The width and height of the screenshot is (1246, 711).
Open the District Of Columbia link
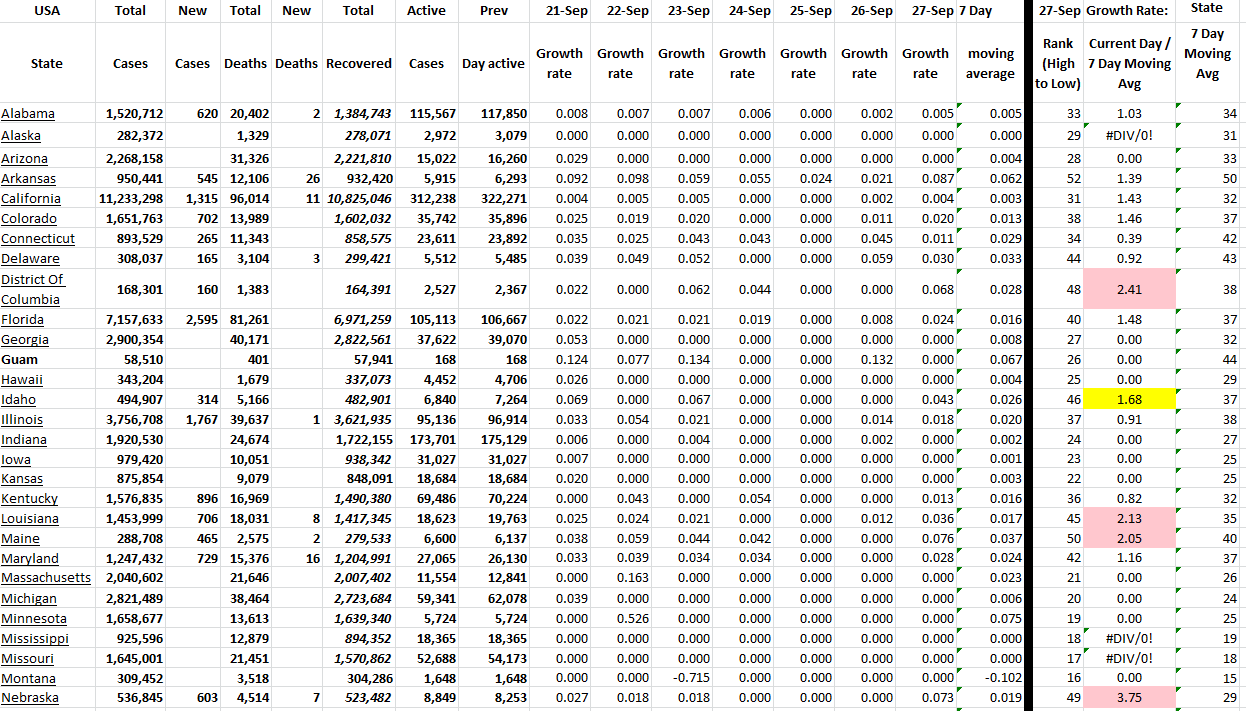[33, 289]
